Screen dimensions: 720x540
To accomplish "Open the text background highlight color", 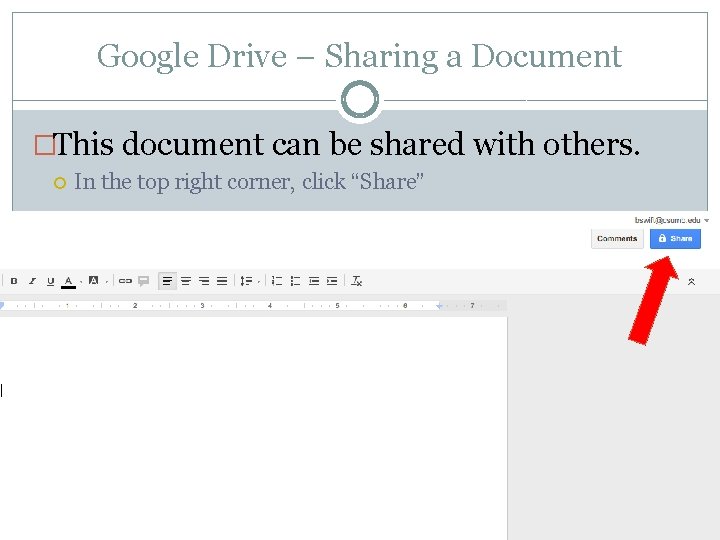I will tap(93, 280).
